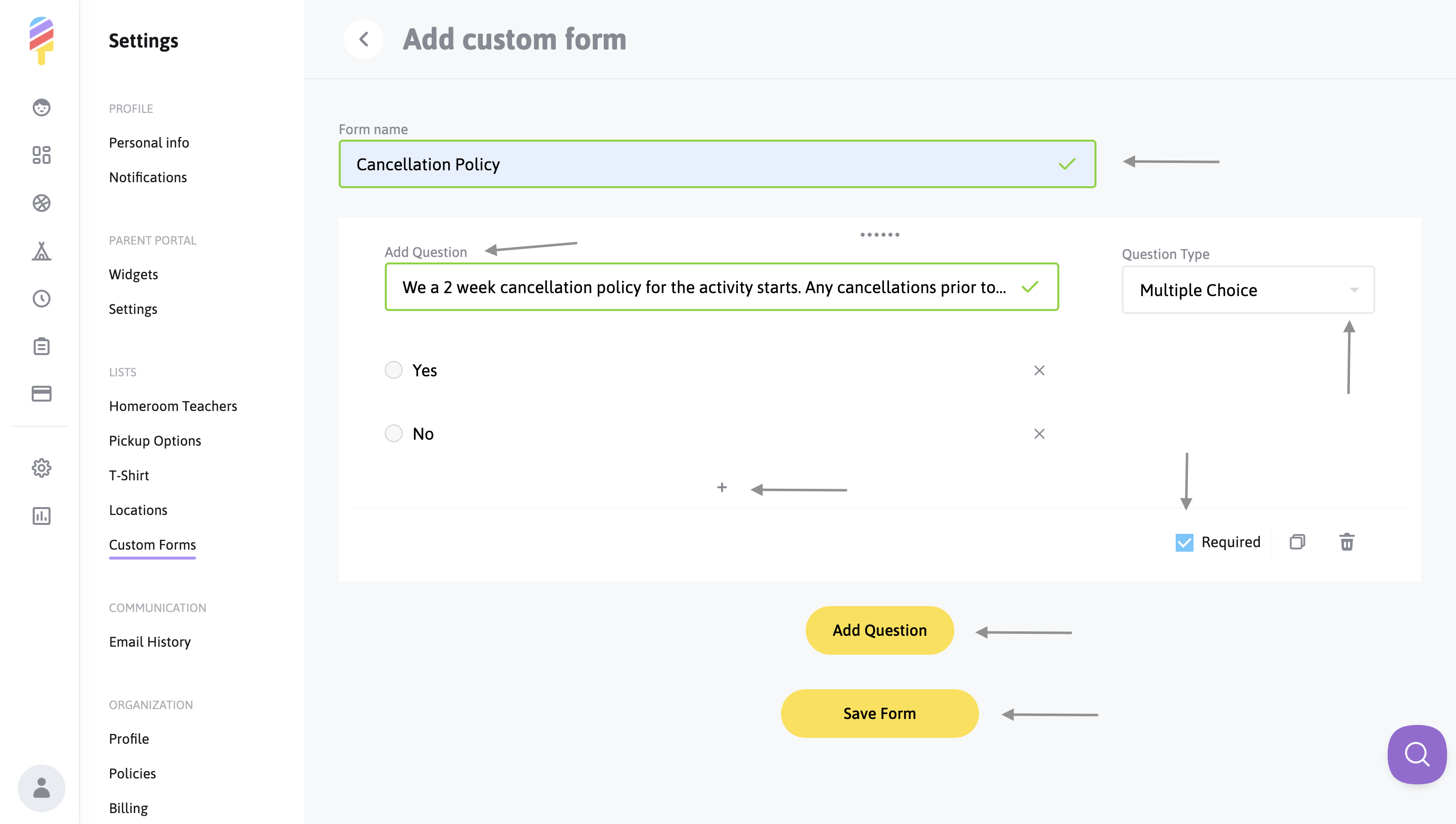
Task: Open the gear settings sidebar icon
Action: pos(41,468)
